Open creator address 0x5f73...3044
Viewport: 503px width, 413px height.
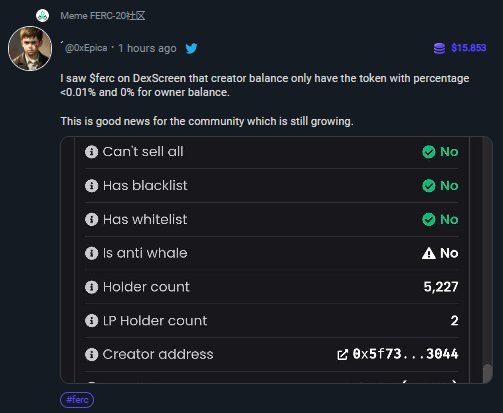coord(405,354)
